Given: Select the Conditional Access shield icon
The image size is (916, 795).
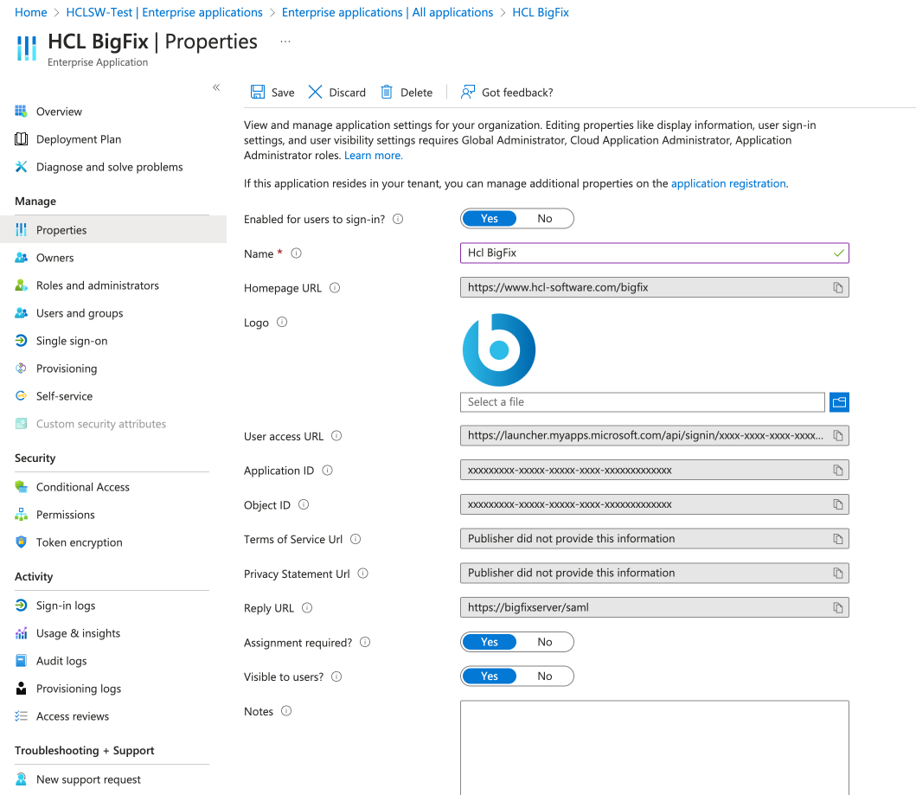Looking at the screenshot, I should pos(20,486).
